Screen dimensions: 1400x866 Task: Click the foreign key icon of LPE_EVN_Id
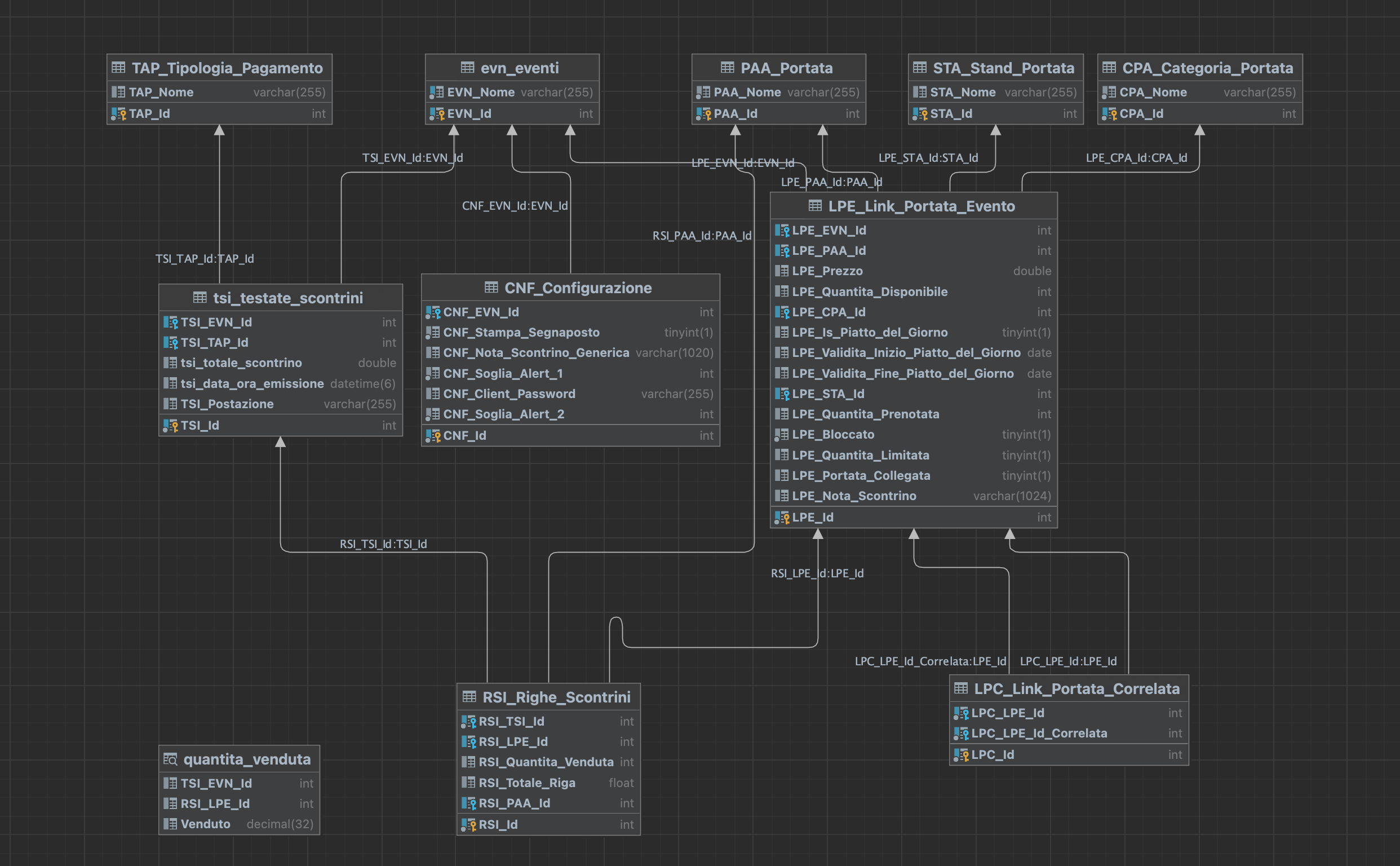coord(782,230)
